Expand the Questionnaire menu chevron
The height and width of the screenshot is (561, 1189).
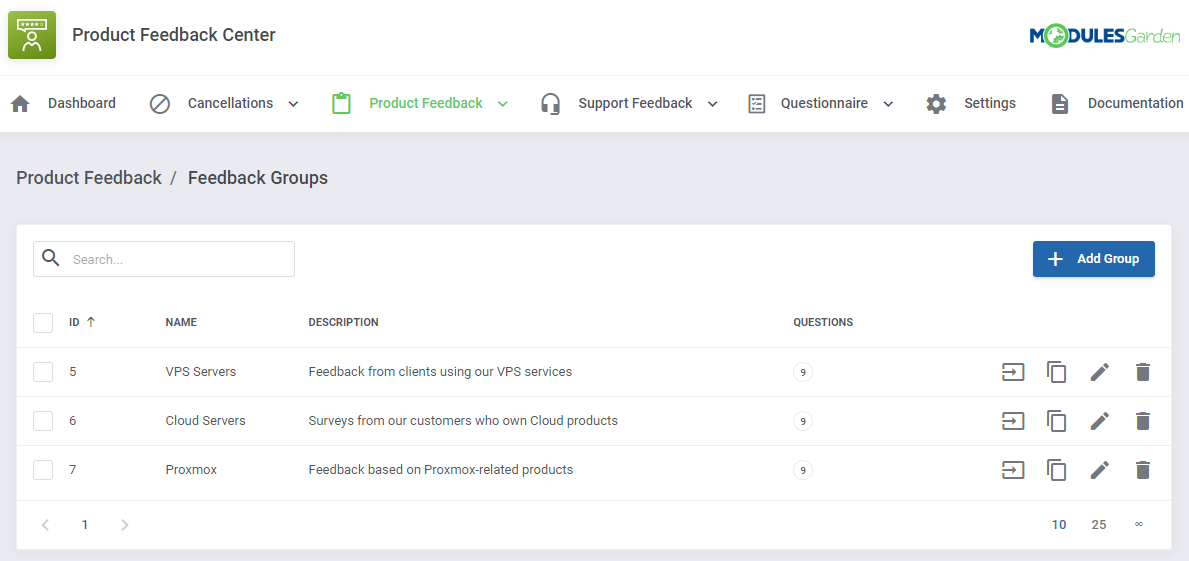[889, 104]
